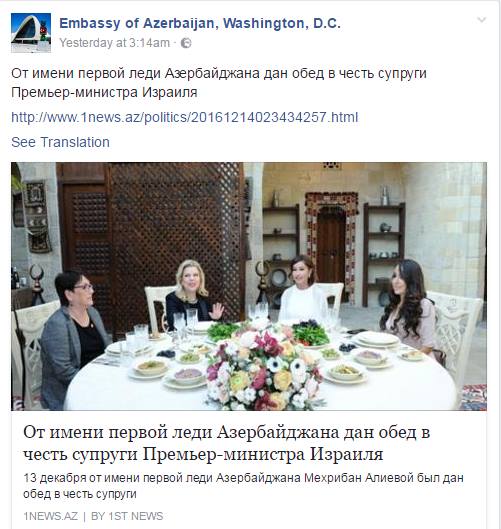Open the shared article photo preview
The height and width of the screenshot is (529, 501).
click(249, 286)
